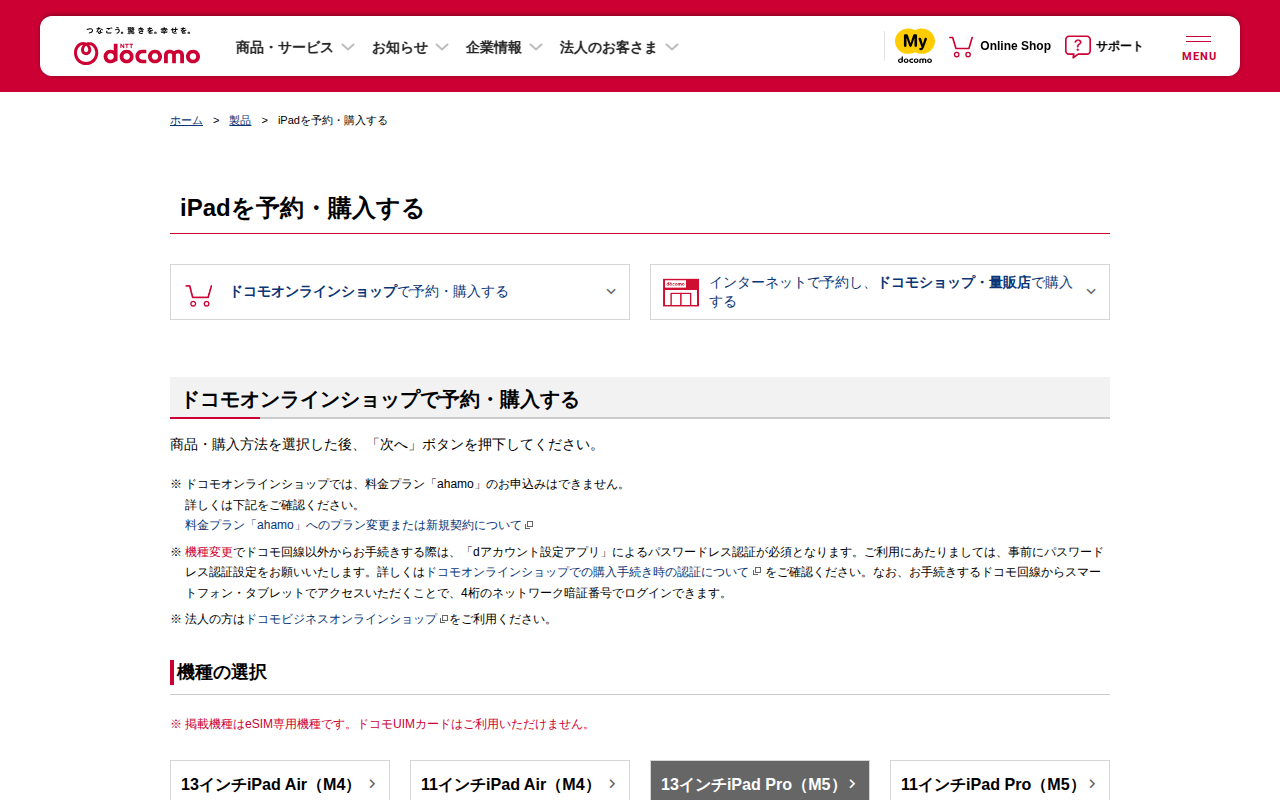1280x800 pixels.
Task: Expand the ドコモショップ・量販店で購入する chevron
Action: click(1091, 292)
